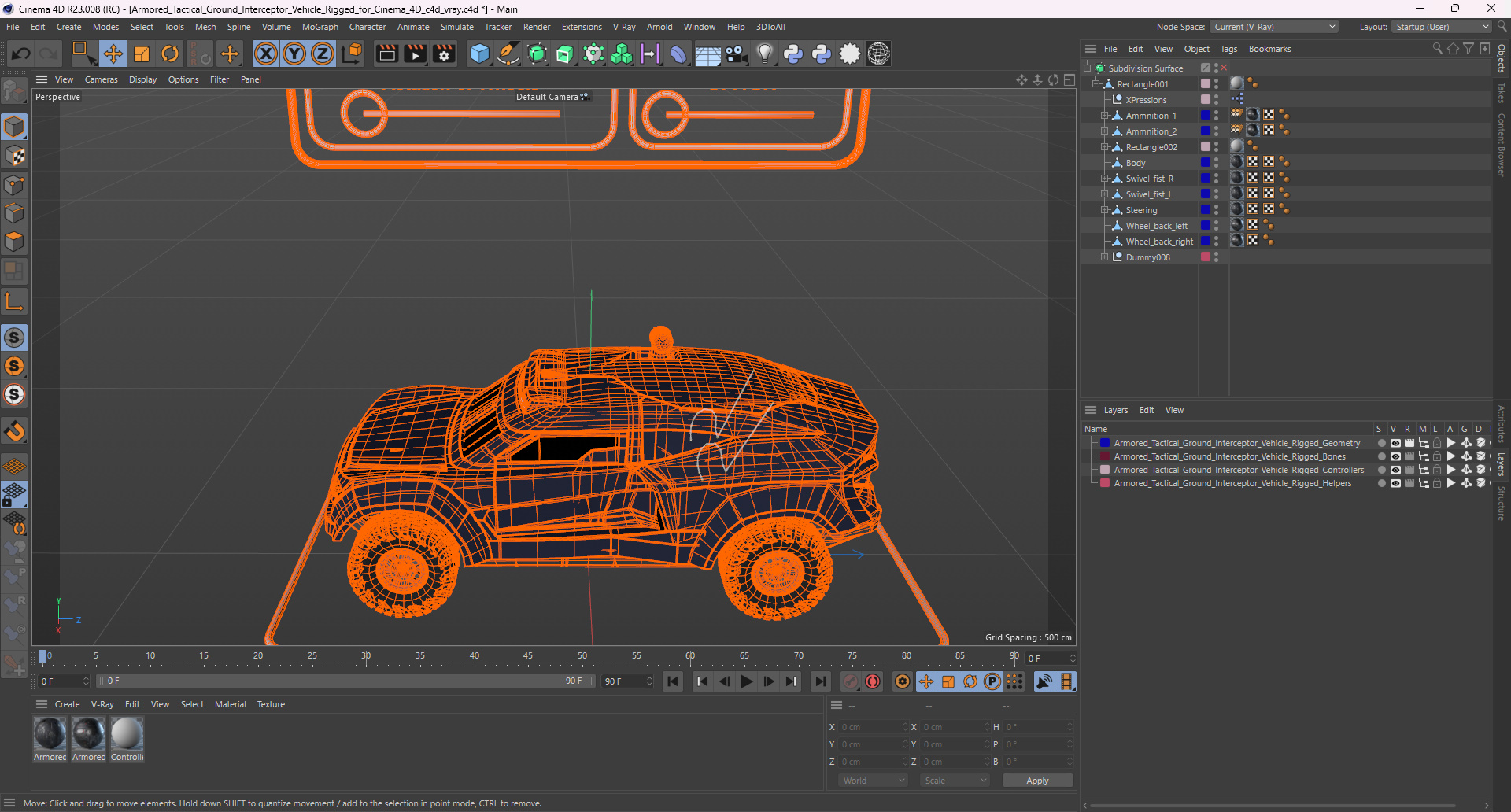Go to end of animation
Image resolution: width=1511 pixels, height=812 pixels.
pyautogui.click(x=820, y=681)
